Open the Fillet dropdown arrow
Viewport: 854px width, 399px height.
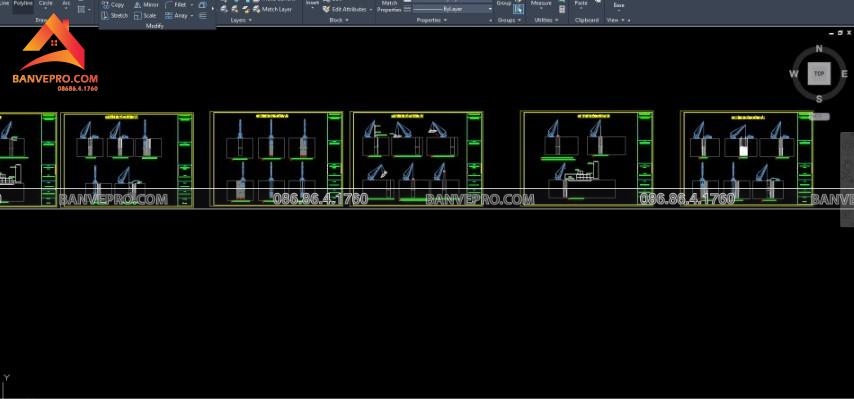click(x=192, y=4)
